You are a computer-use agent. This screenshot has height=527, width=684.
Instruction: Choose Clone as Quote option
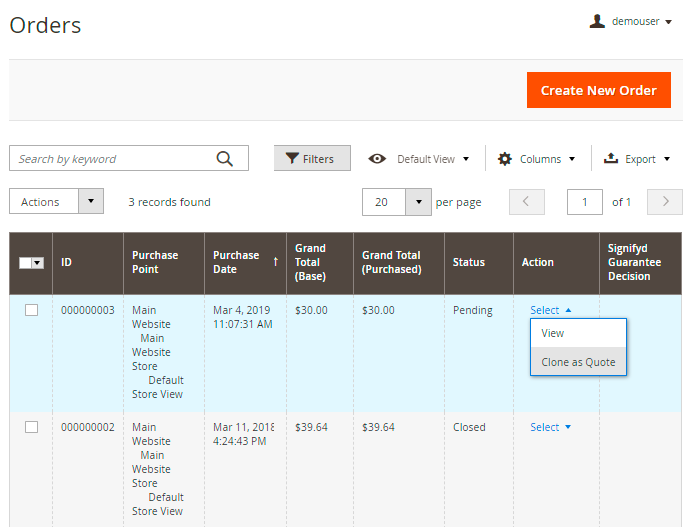pos(578,362)
